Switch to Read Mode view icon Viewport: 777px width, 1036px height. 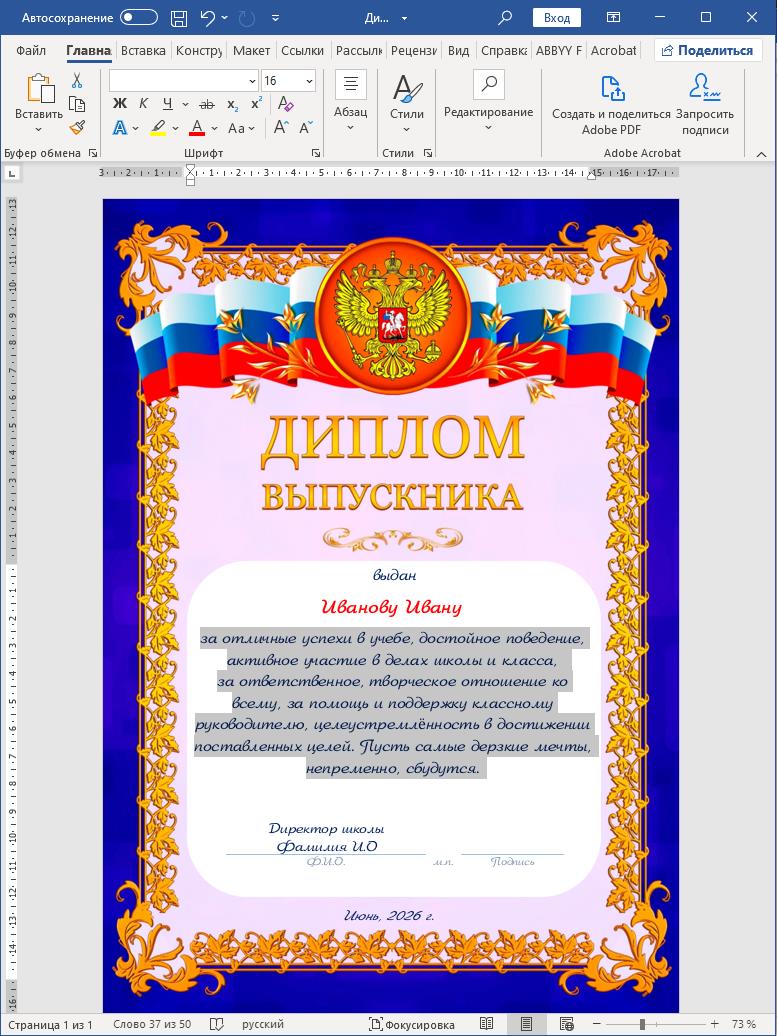tap(486, 1024)
